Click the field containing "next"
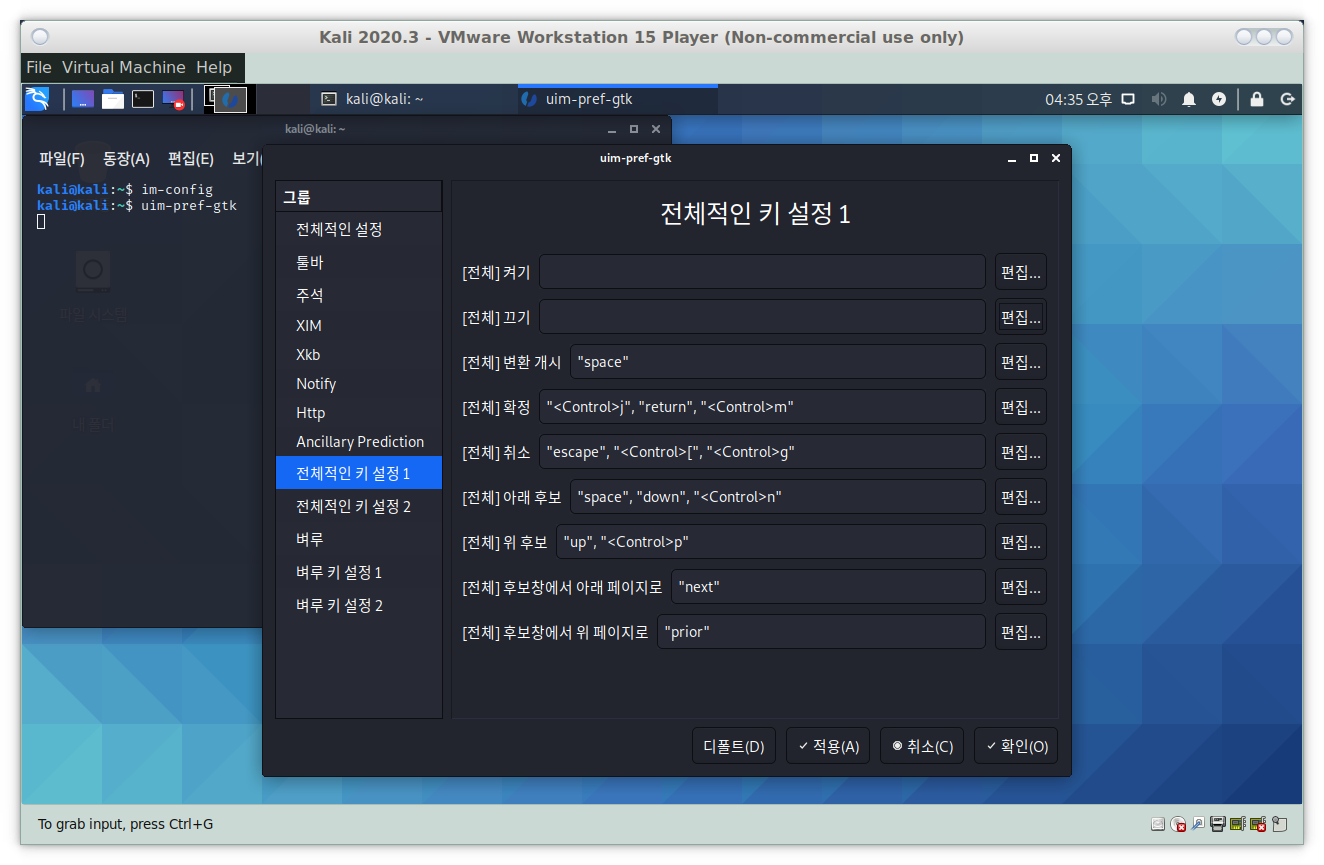1324x865 pixels. (828, 587)
